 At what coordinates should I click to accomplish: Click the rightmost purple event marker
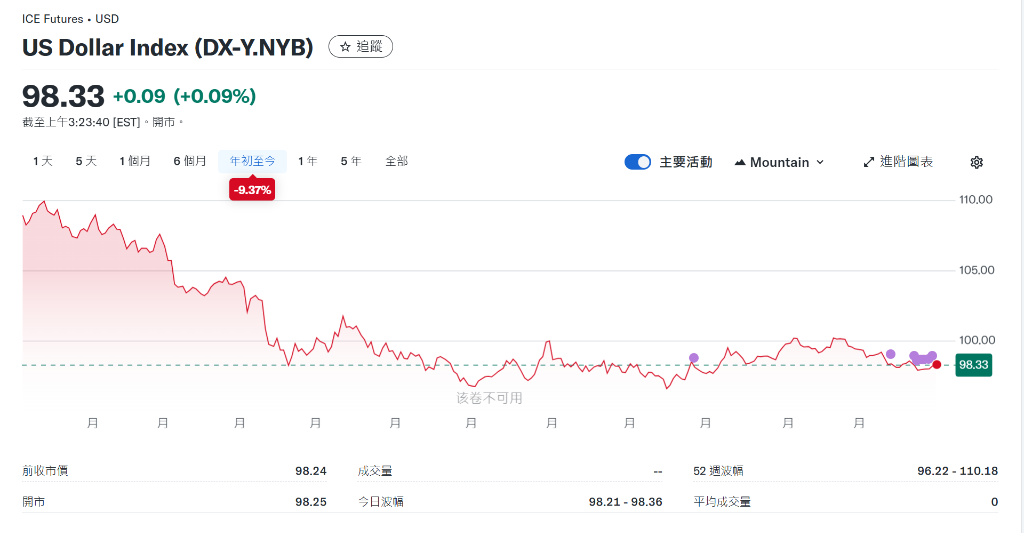(932, 356)
